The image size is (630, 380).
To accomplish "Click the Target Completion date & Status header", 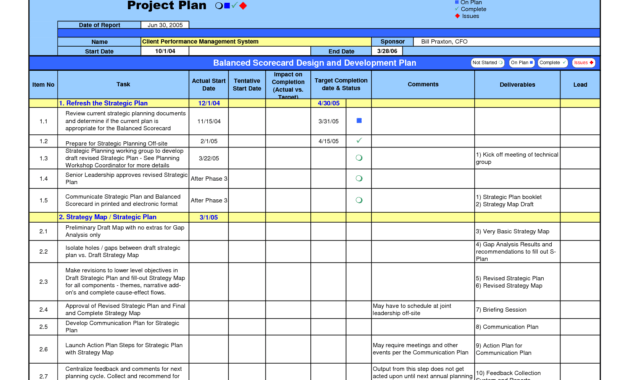I will click(341, 84).
